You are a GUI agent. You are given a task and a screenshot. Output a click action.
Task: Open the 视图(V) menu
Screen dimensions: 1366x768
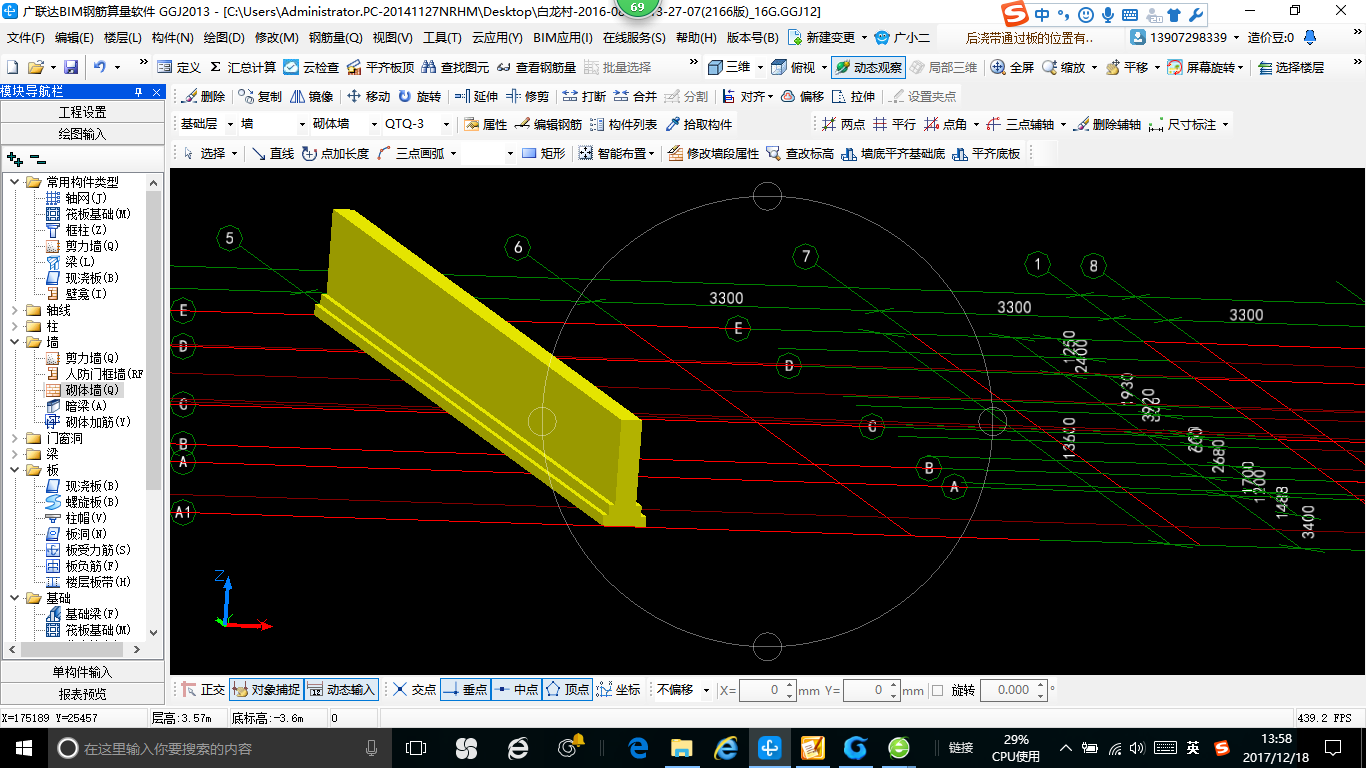392,37
